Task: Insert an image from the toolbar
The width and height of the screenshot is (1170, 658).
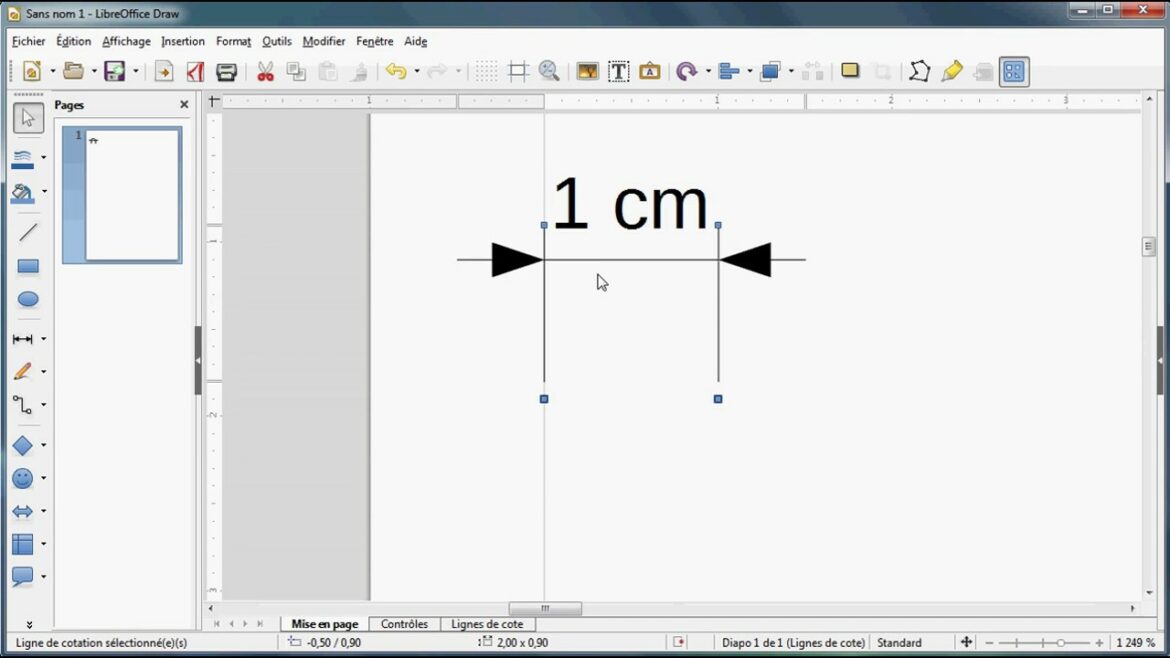Action: click(x=588, y=71)
